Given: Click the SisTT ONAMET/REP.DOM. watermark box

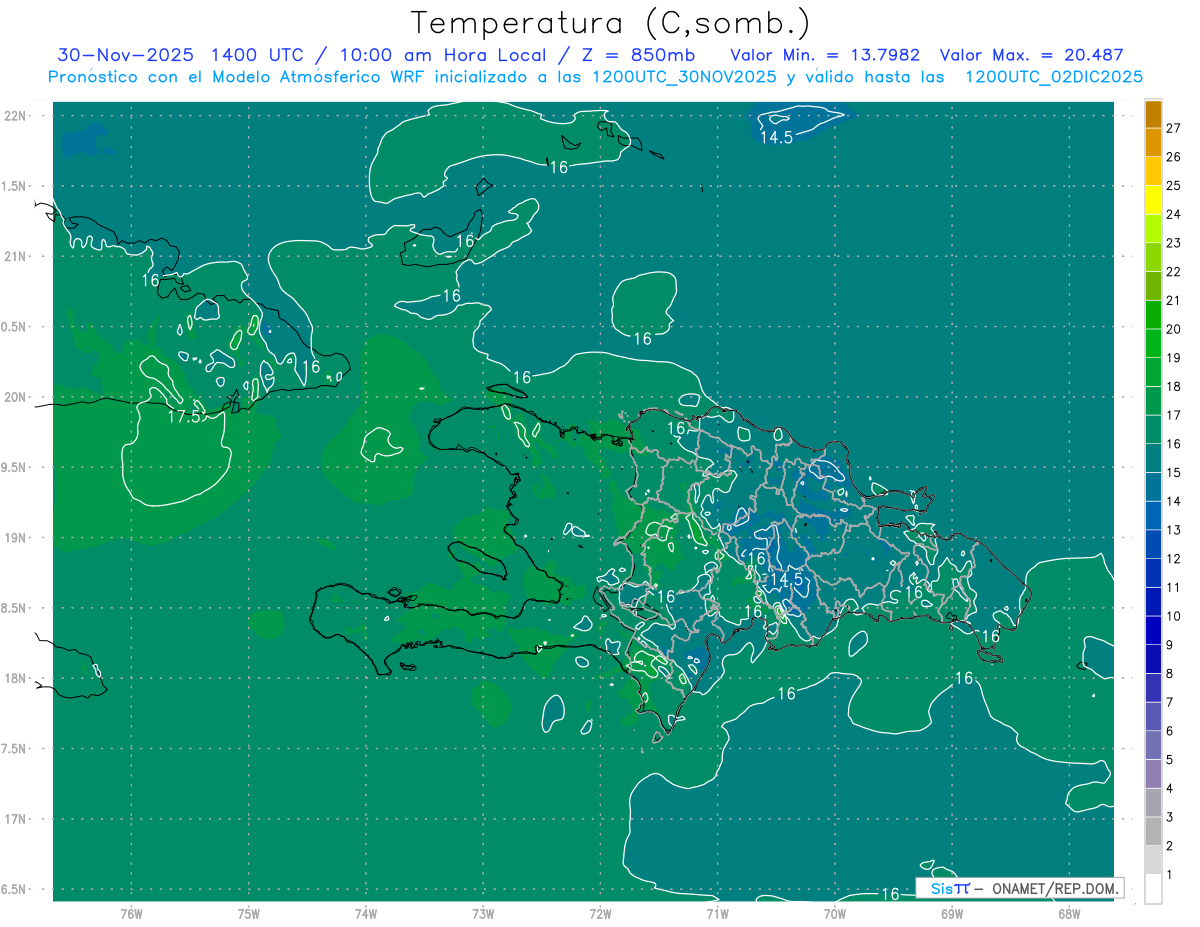Looking at the screenshot, I should pyautogui.click(x=1019, y=888).
